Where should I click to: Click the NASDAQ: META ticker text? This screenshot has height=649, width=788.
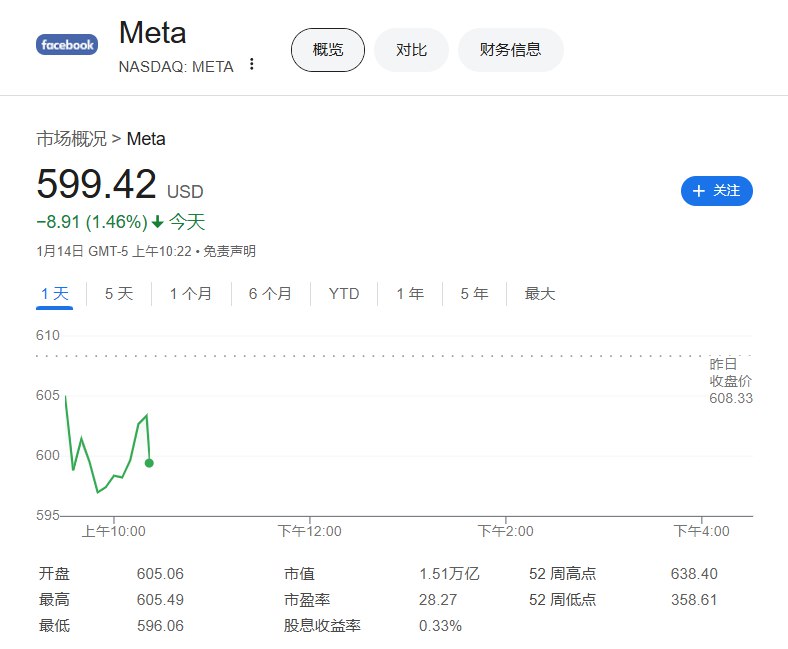176,66
